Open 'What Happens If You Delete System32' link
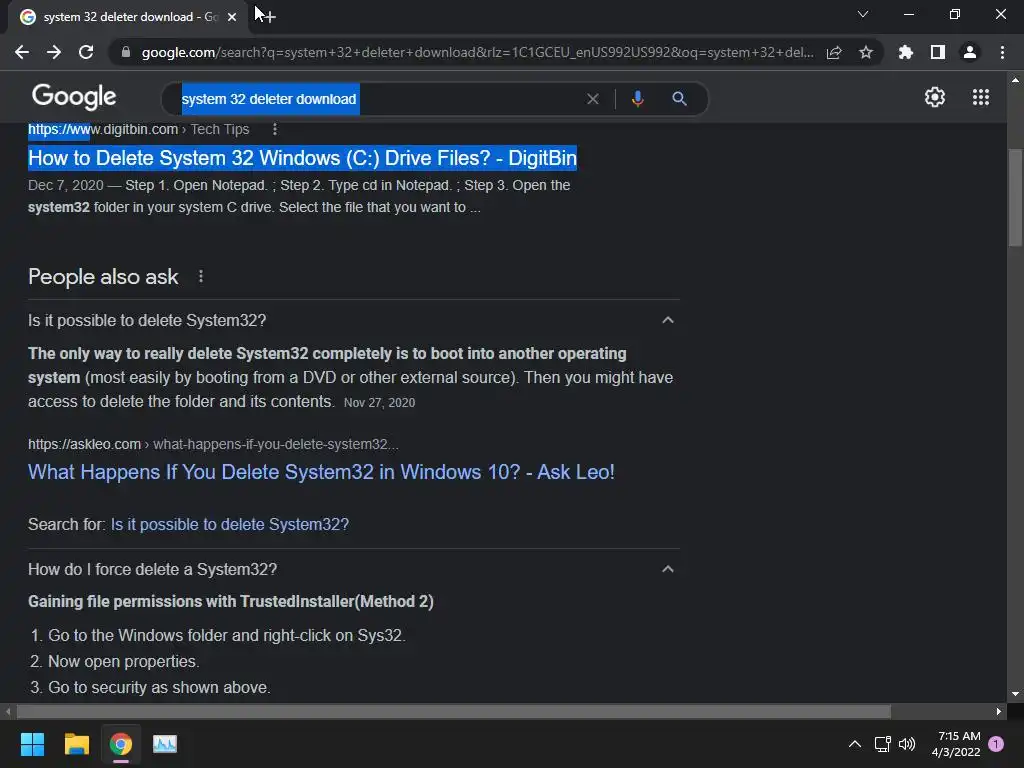 tap(321, 472)
